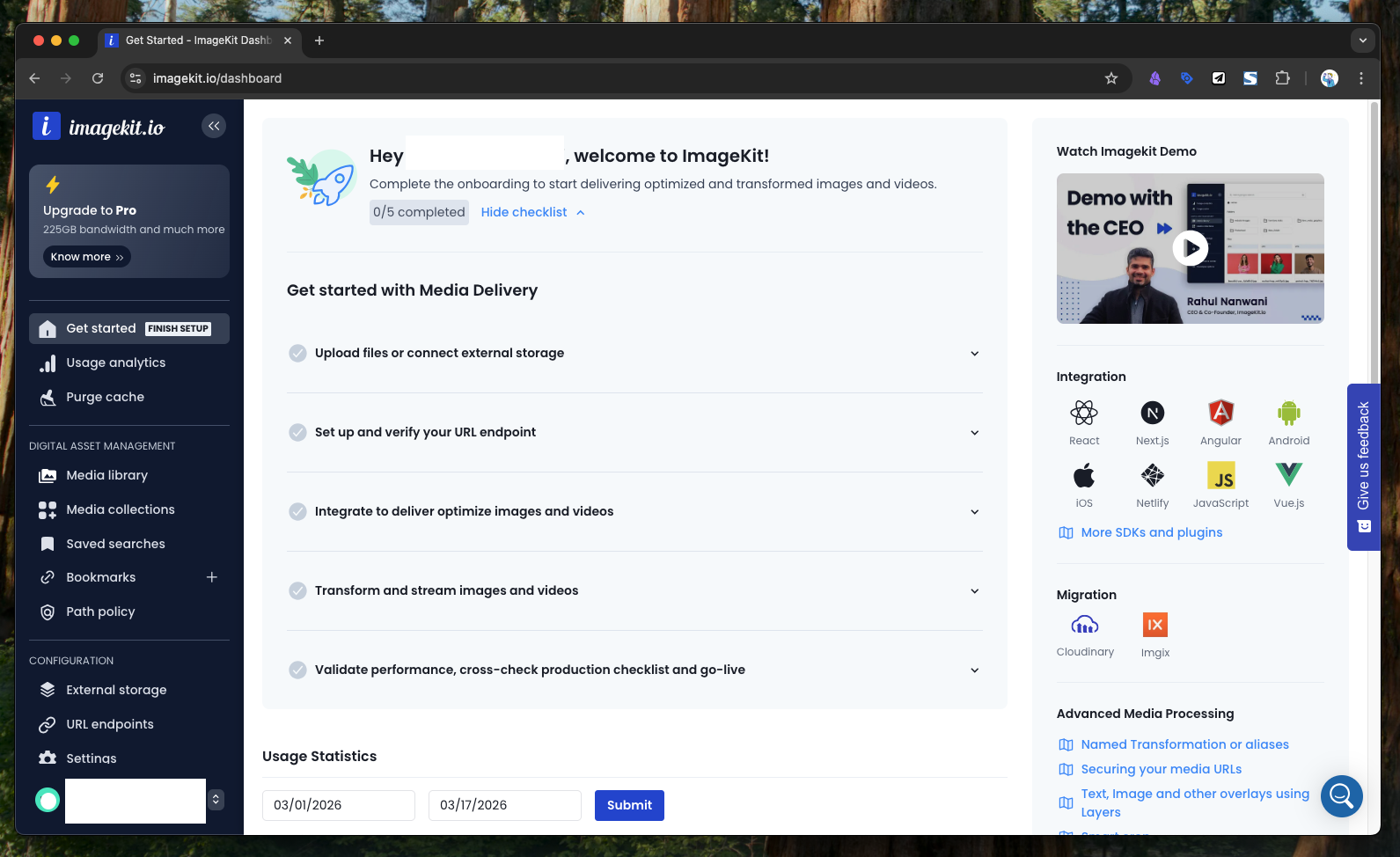This screenshot has width=1400, height=857.
Task: Expand the Validate performance section chevron
Action: [974, 670]
